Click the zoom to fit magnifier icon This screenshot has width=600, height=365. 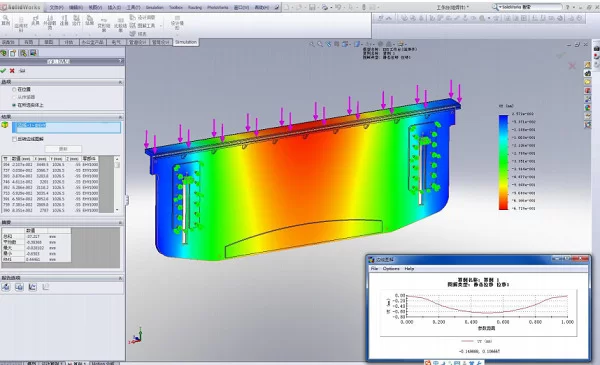pos(312,44)
